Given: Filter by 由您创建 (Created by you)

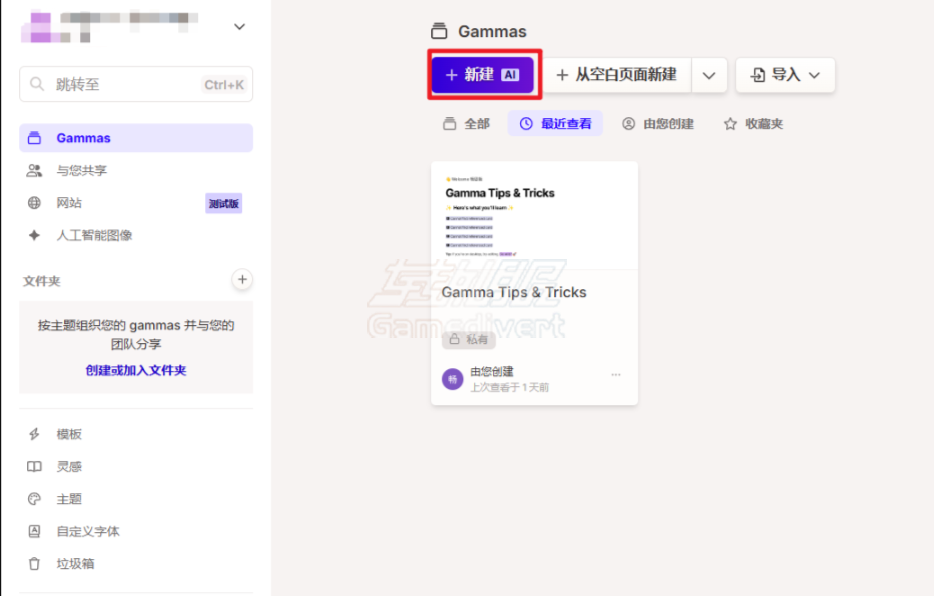Looking at the screenshot, I should (x=658, y=122).
